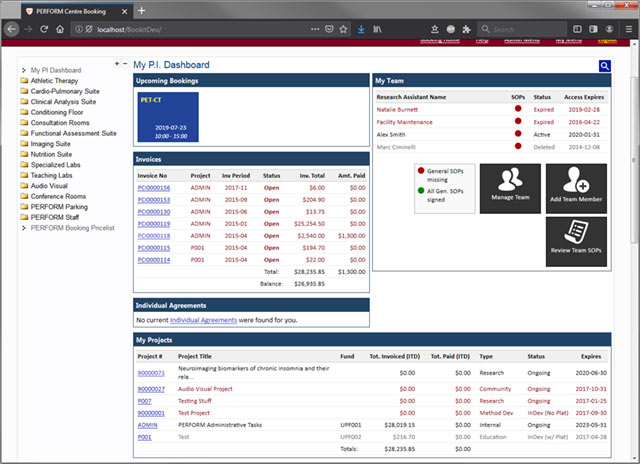This screenshot has height=464, width=640.
Task: Click the blue search magnifier icon
Action: pyautogui.click(x=605, y=66)
